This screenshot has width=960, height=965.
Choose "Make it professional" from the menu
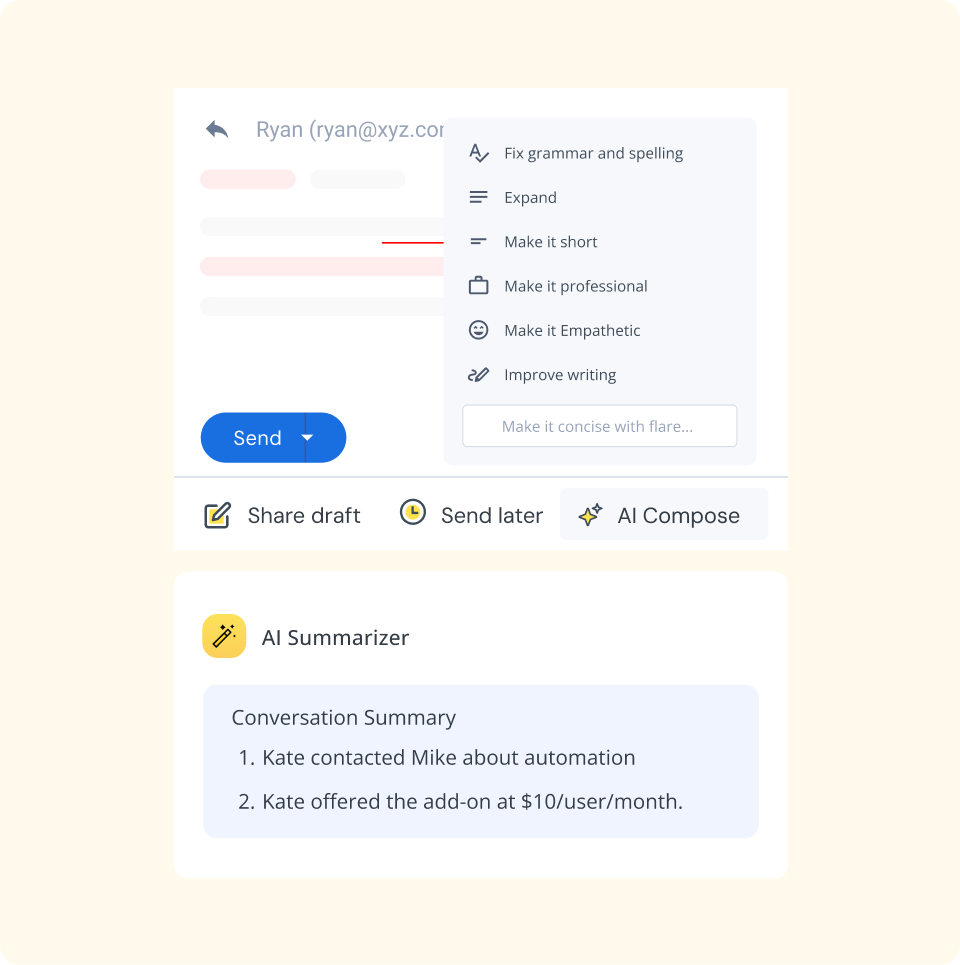(576, 286)
